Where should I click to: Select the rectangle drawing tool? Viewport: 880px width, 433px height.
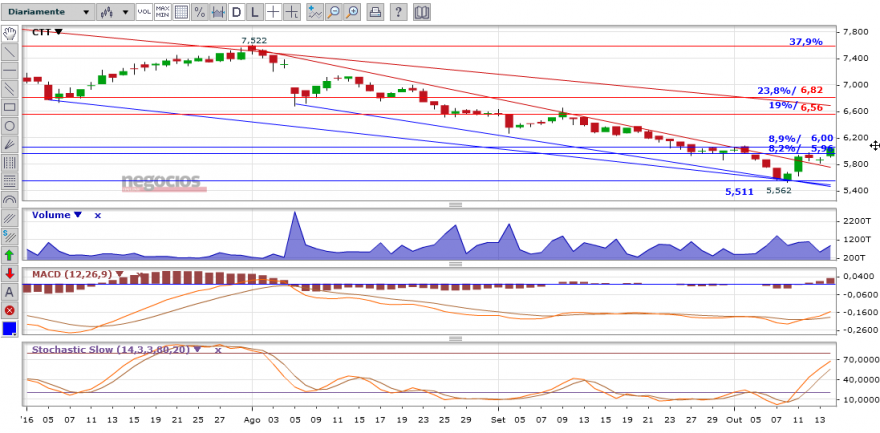[x=9, y=107]
